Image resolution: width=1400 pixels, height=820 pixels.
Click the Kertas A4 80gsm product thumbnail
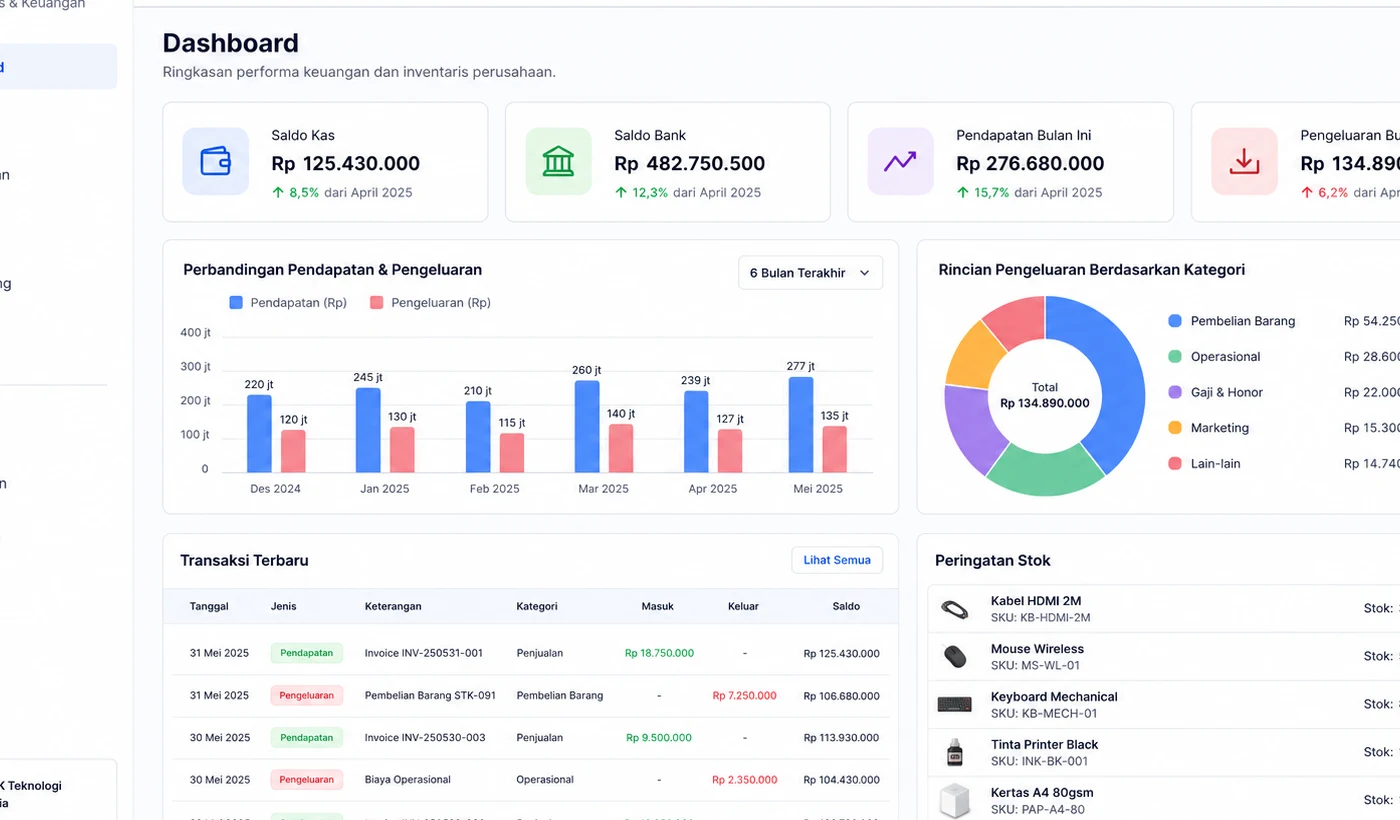(955, 800)
